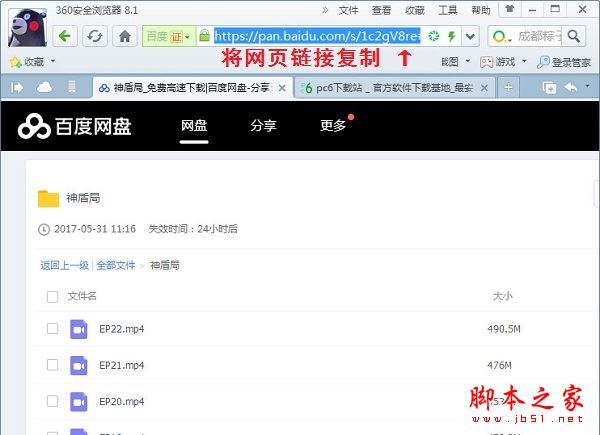
Task: Open the address bar history dropdown arrow
Action: coord(470,36)
